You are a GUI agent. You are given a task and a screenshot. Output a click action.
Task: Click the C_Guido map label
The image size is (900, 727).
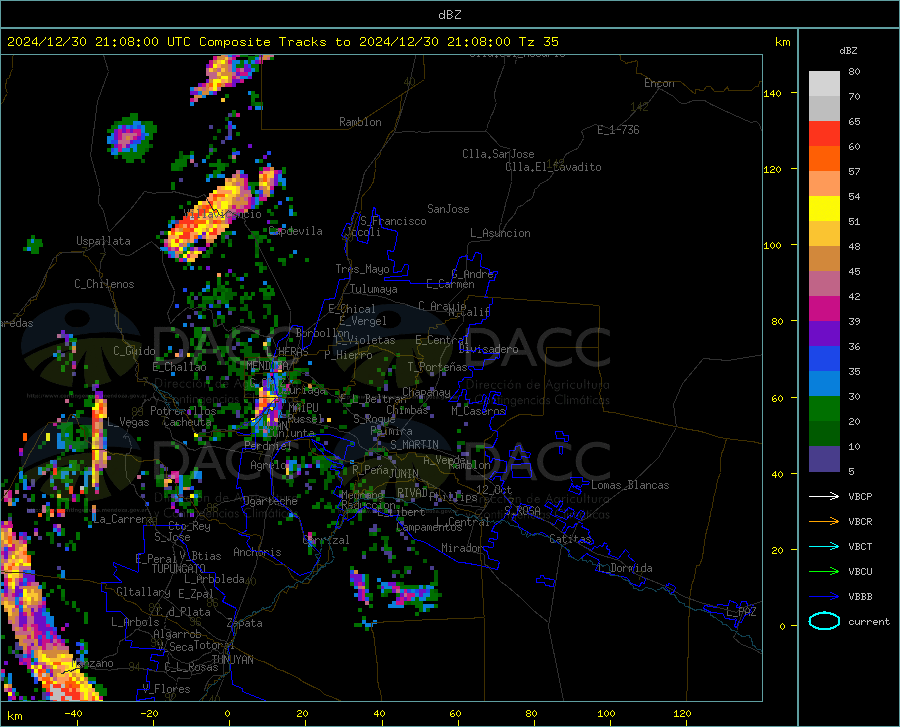[134, 351]
